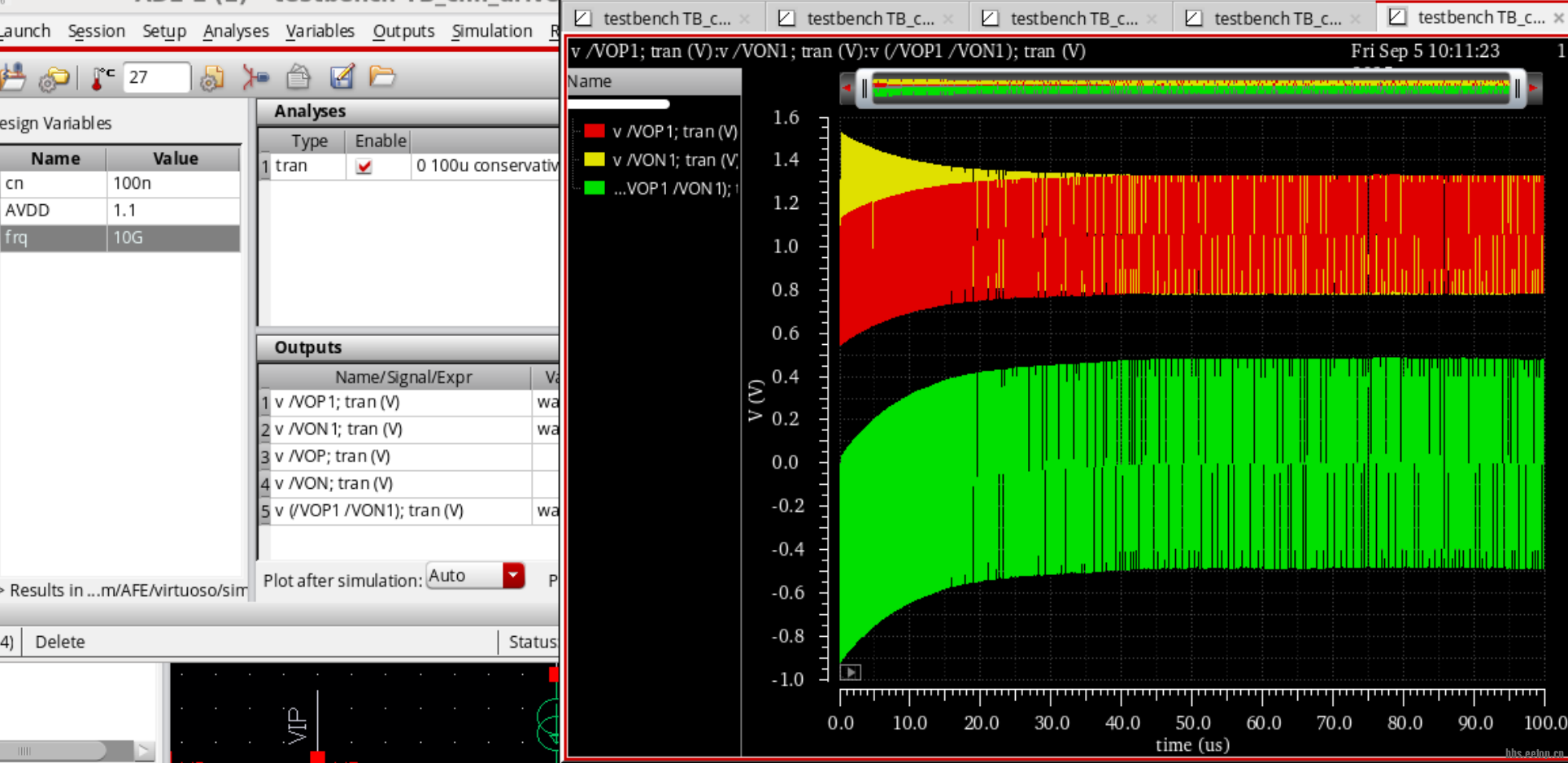Click the open folder load state icon
1568x763 pixels.
tap(382, 77)
